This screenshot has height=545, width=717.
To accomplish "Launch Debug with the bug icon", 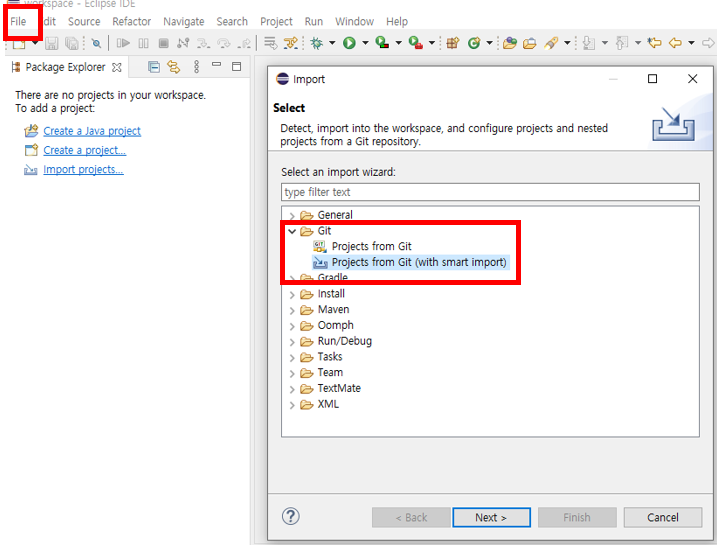I will click(x=316, y=43).
